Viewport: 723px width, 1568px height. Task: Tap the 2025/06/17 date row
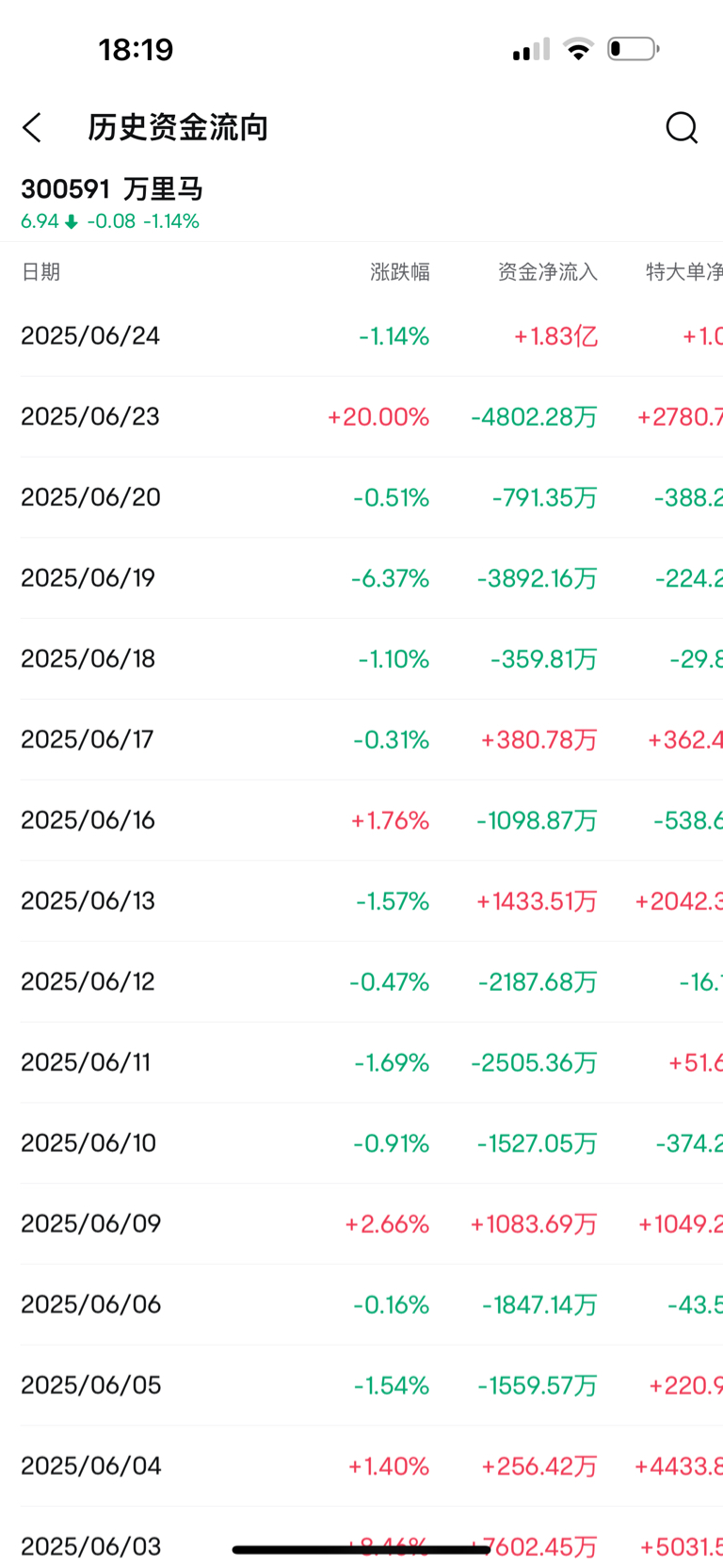pyautogui.click(x=361, y=740)
